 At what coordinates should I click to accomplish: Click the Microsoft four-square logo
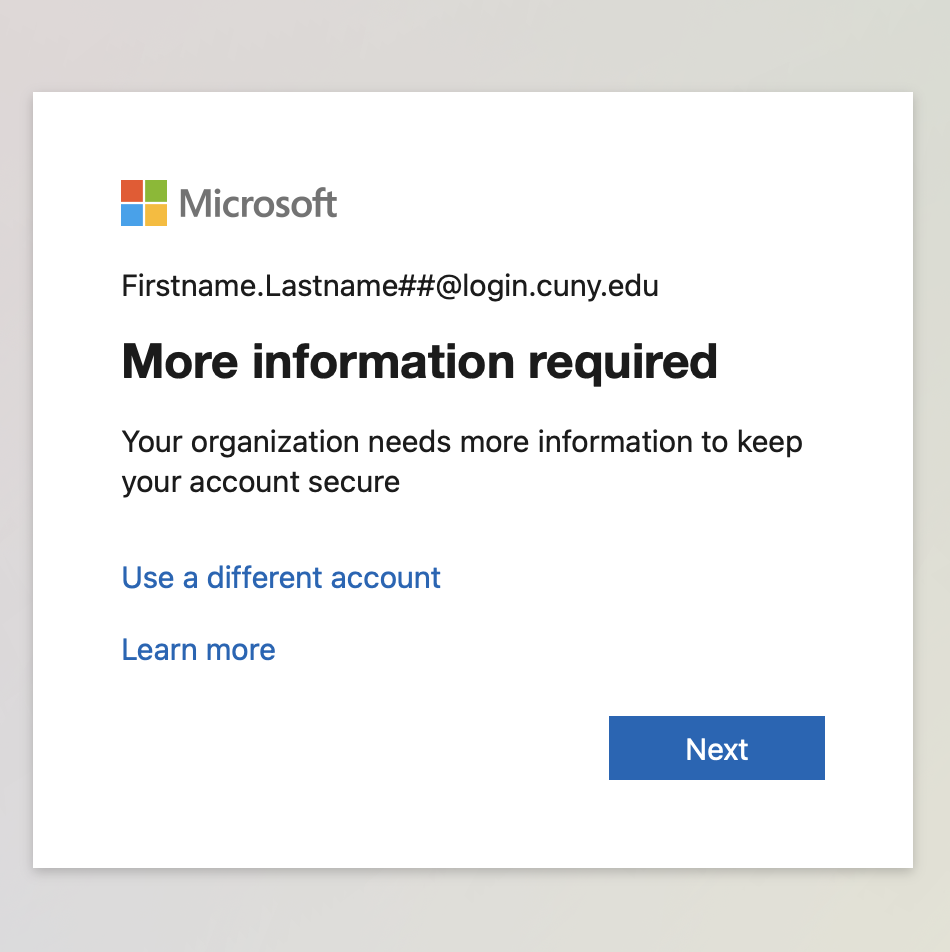coord(144,203)
